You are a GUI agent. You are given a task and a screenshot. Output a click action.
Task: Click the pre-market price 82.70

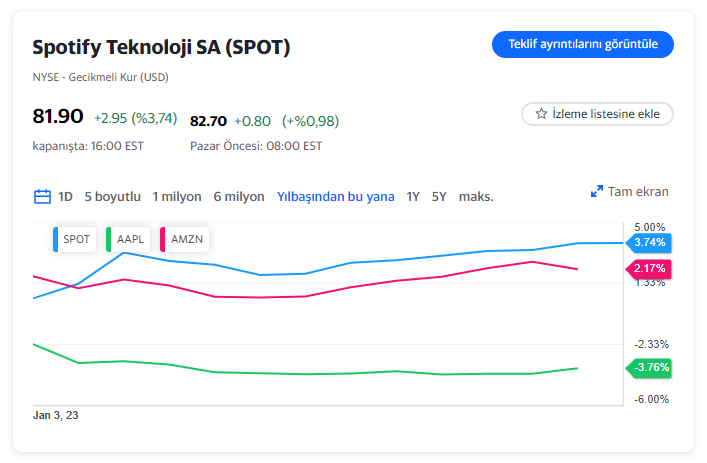pyautogui.click(x=208, y=121)
